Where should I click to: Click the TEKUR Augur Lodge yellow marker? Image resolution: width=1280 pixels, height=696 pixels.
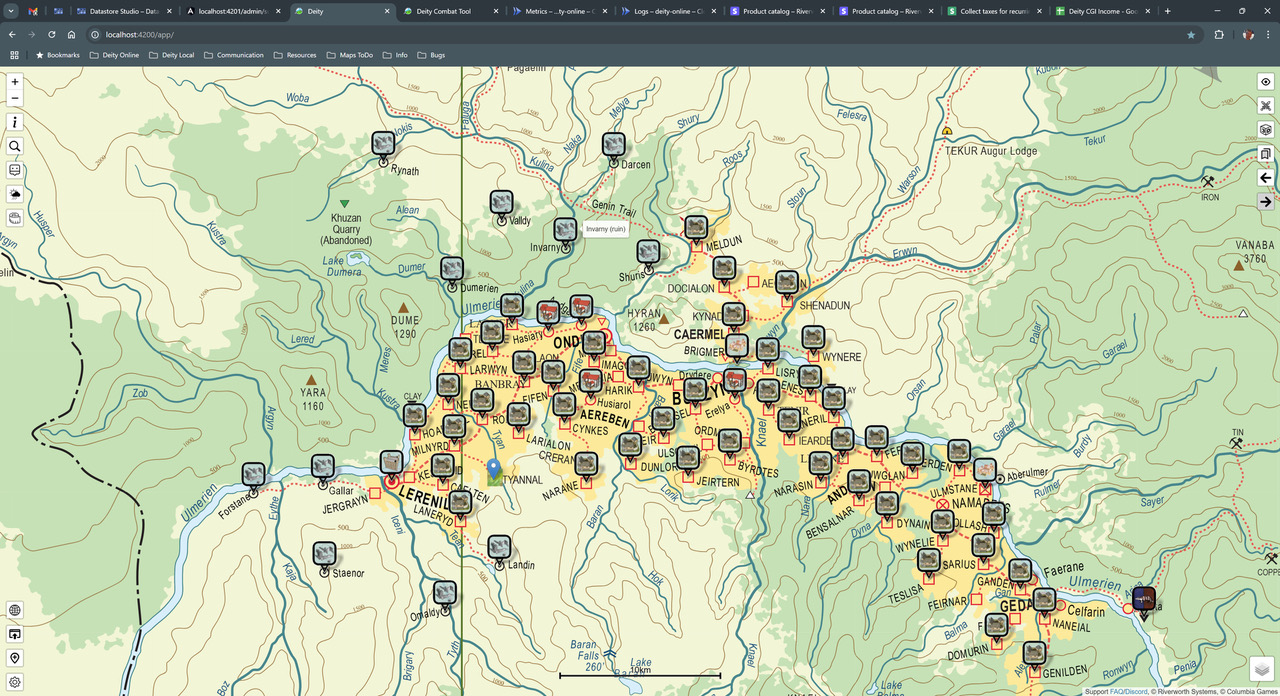point(946,131)
